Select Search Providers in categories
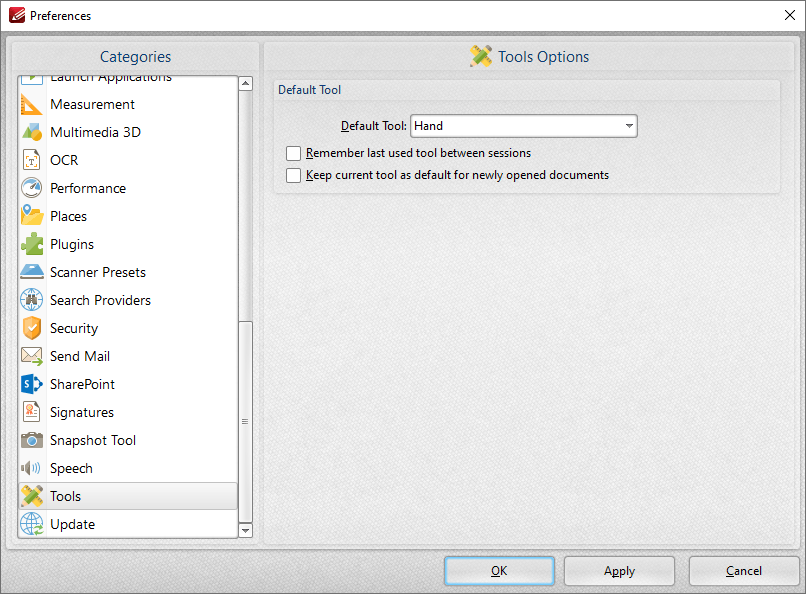This screenshot has height=594, width=806. point(128,300)
